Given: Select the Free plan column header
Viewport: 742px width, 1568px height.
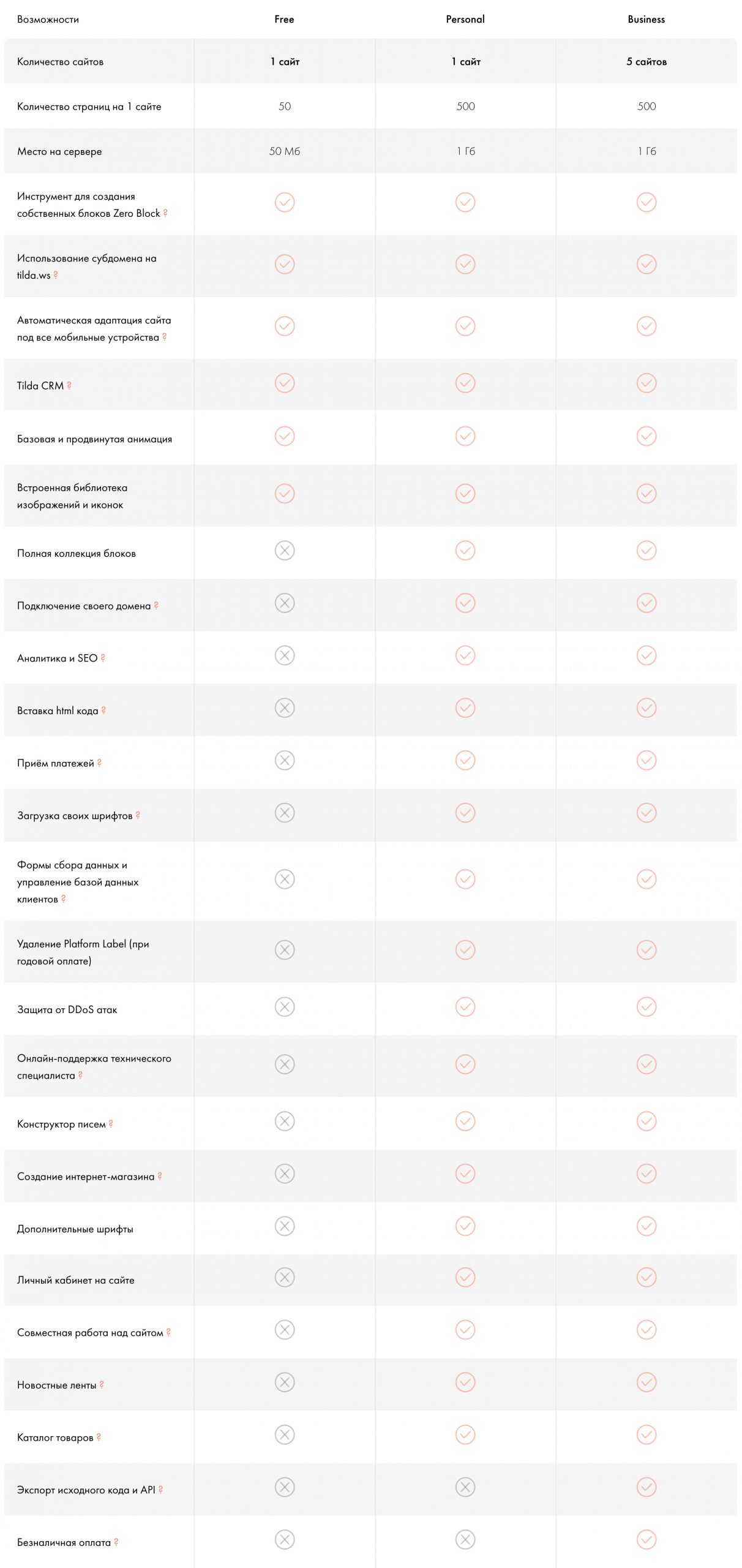Looking at the screenshot, I should click(x=284, y=20).
